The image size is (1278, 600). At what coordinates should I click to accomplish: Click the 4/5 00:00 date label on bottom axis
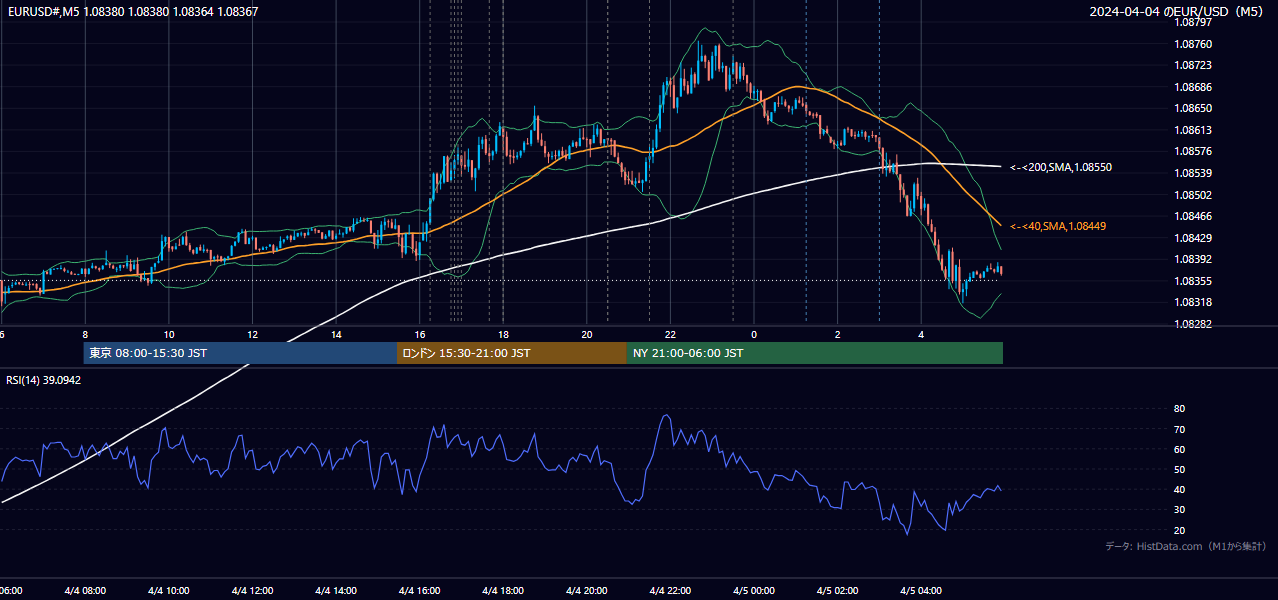pos(754,591)
